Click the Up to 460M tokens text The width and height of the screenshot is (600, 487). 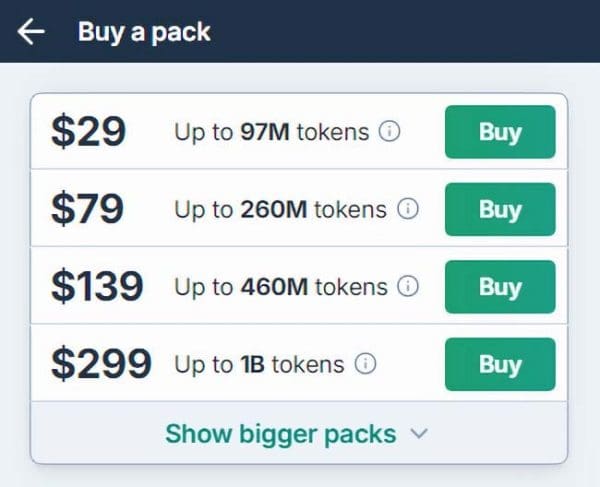[281, 287]
